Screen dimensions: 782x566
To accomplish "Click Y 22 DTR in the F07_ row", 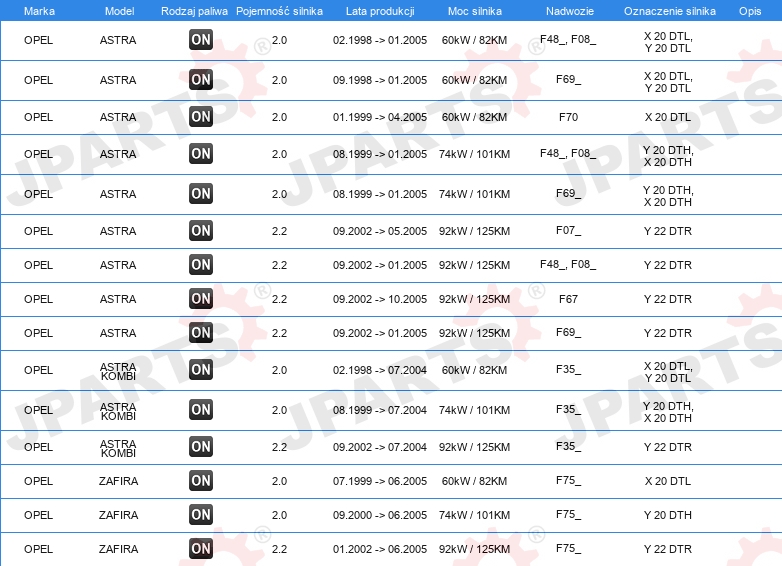I will (x=668, y=231).
